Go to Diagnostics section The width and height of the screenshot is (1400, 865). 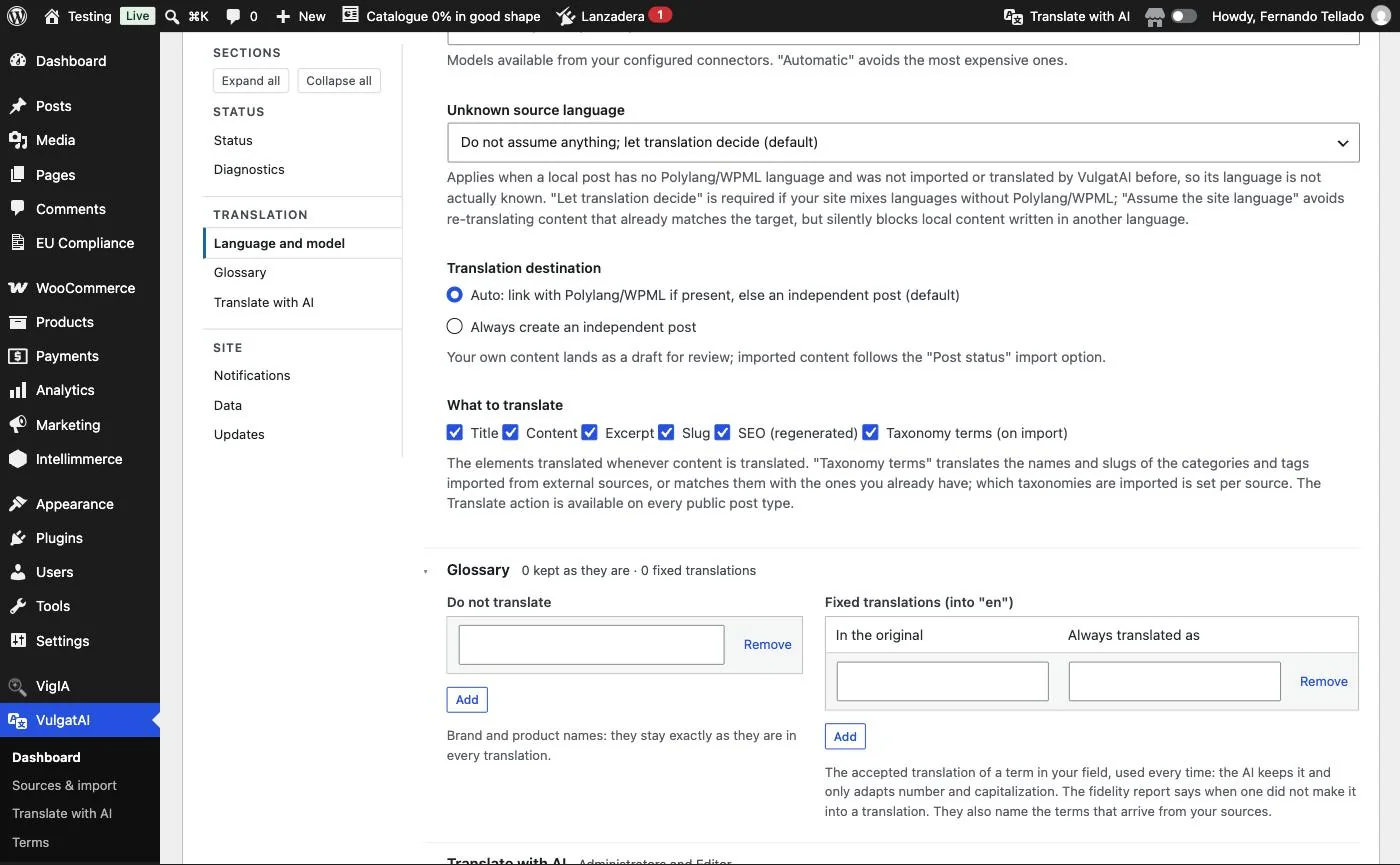249,170
